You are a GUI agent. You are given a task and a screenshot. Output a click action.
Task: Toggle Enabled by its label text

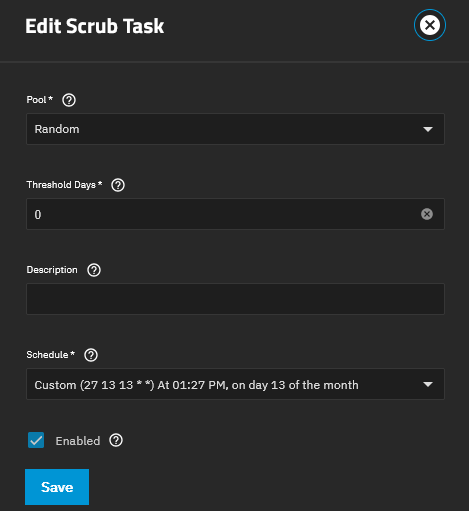78,441
